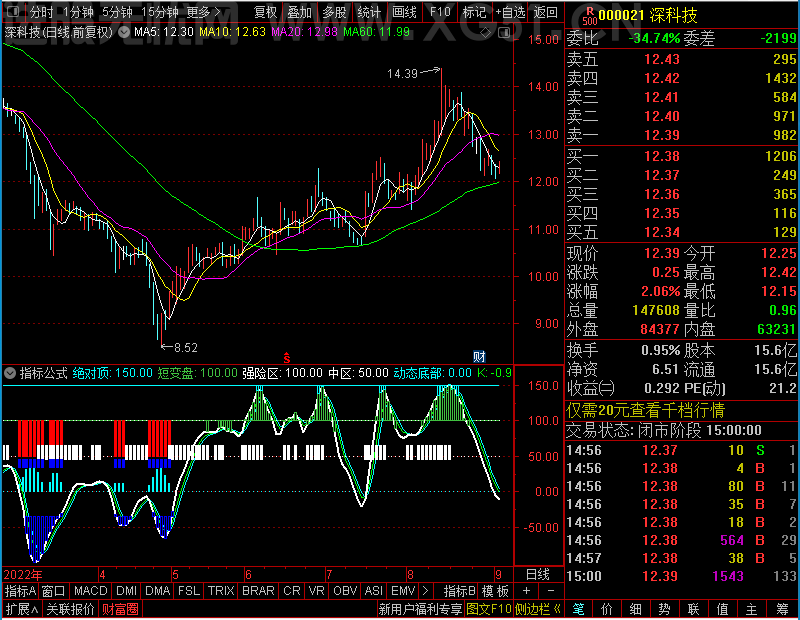Click 仅需20元查看千档行情 promo link

(x=645, y=410)
